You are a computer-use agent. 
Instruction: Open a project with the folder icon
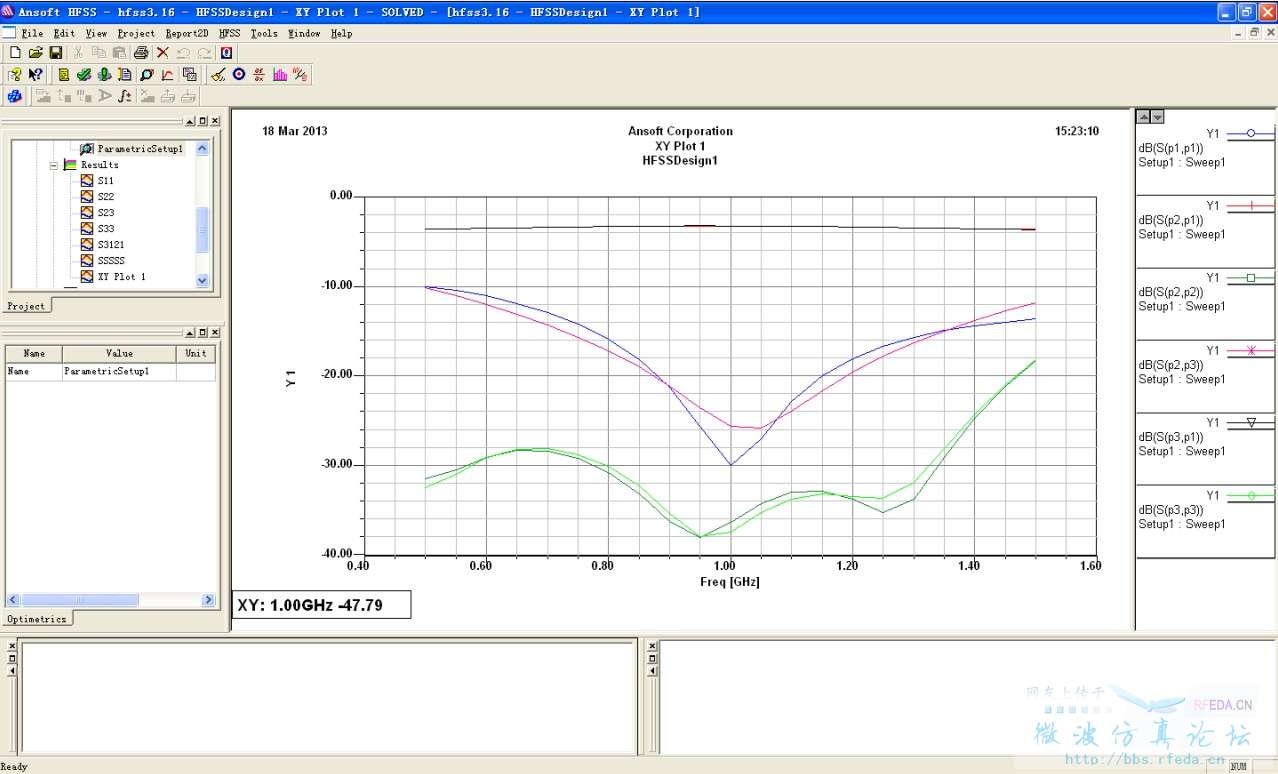35,53
